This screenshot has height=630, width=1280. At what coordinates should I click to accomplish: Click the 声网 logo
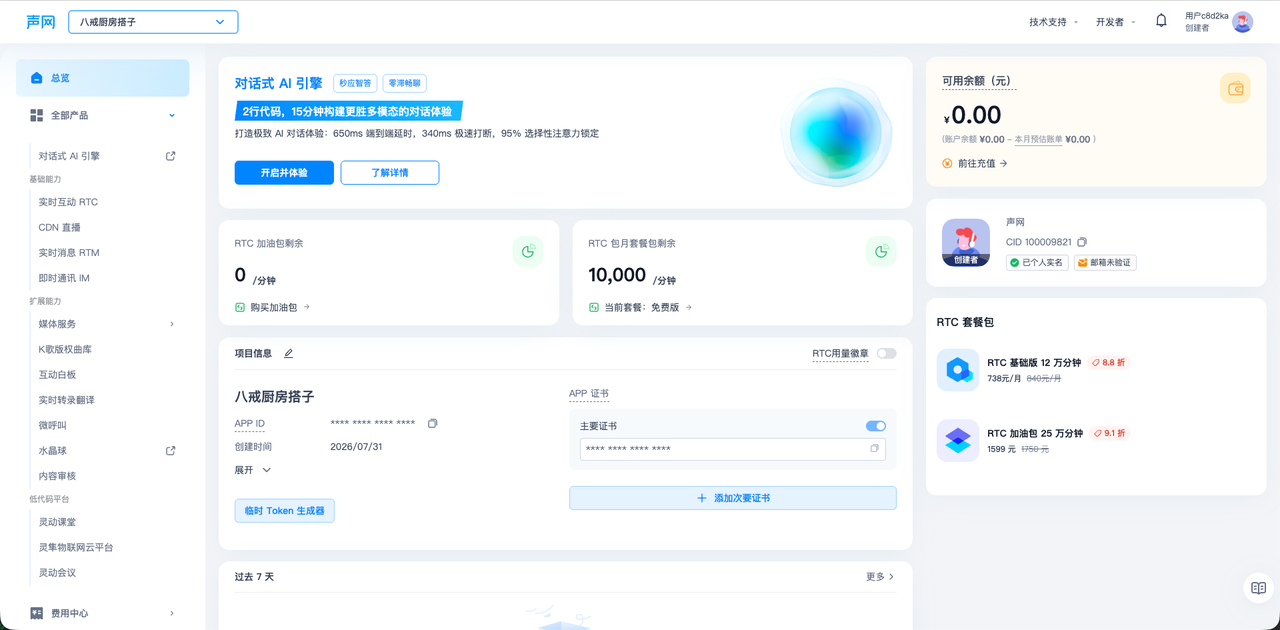coord(41,22)
